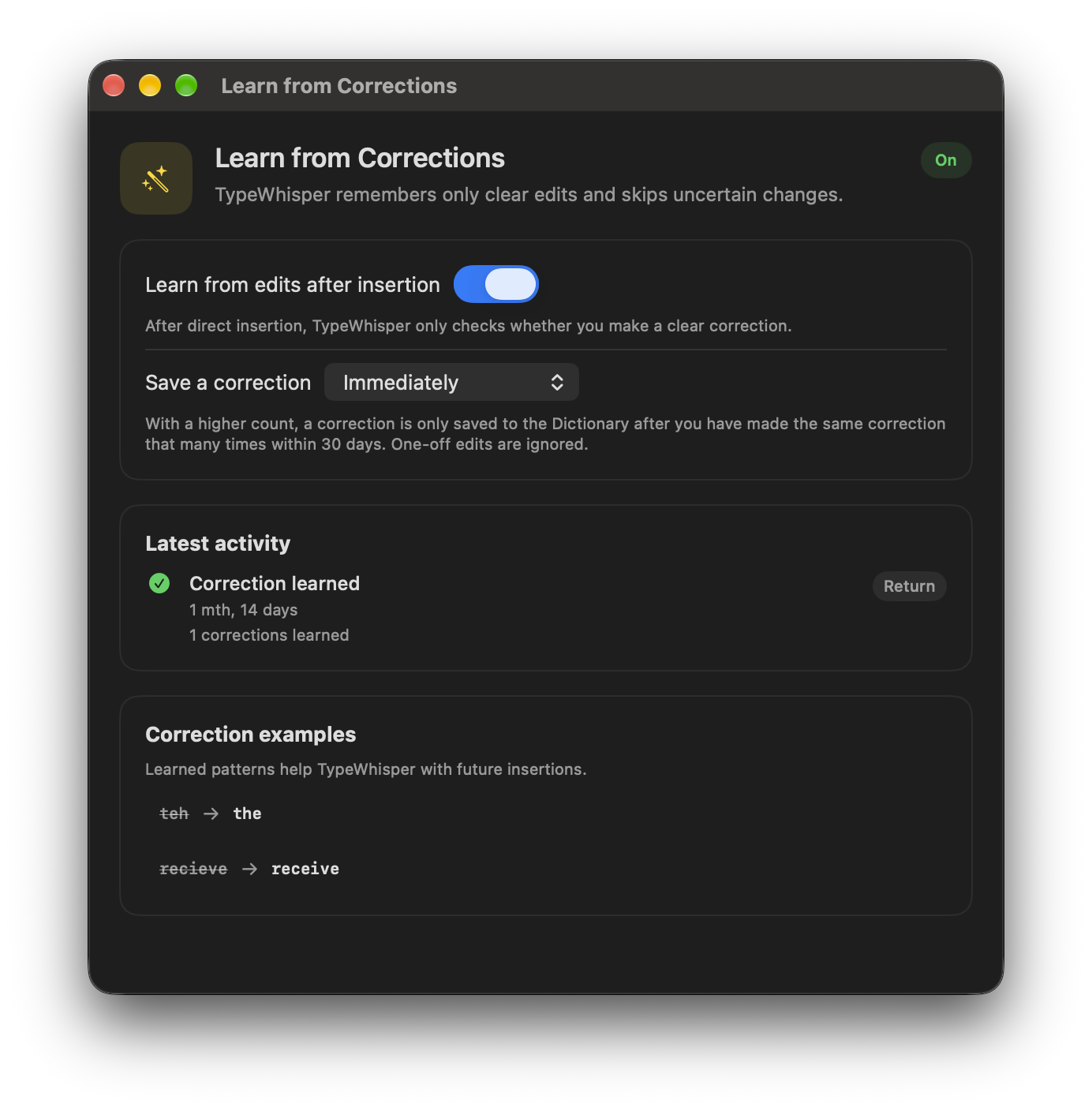Close the Learn from Corrections window
This screenshot has width=1092, height=1111.
tap(114, 85)
